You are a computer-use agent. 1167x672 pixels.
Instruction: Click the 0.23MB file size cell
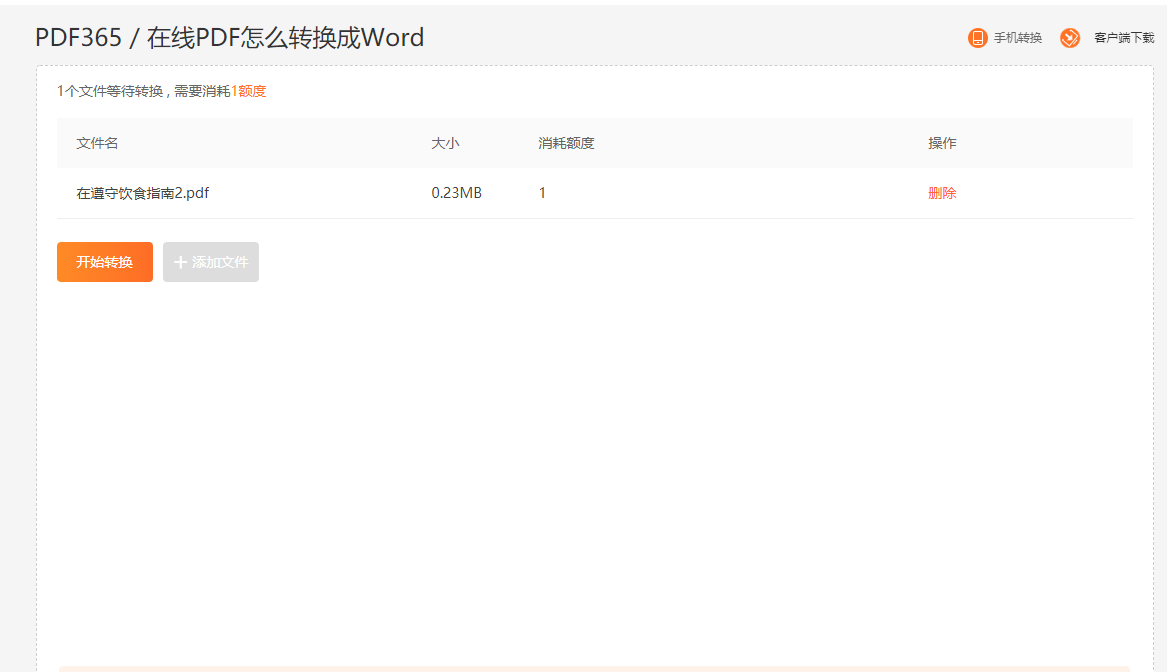coord(456,193)
